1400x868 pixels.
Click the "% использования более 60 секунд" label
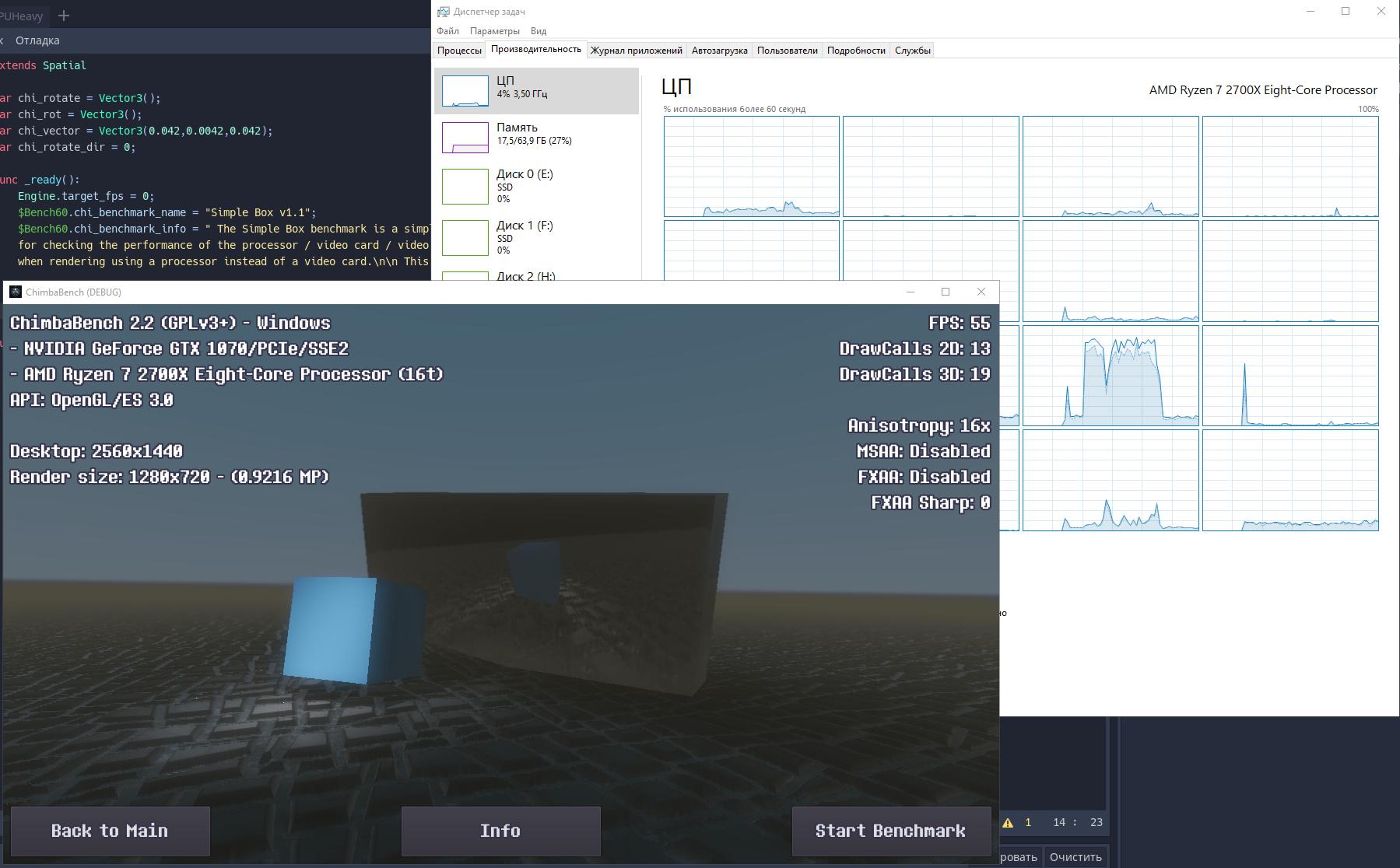(x=735, y=109)
